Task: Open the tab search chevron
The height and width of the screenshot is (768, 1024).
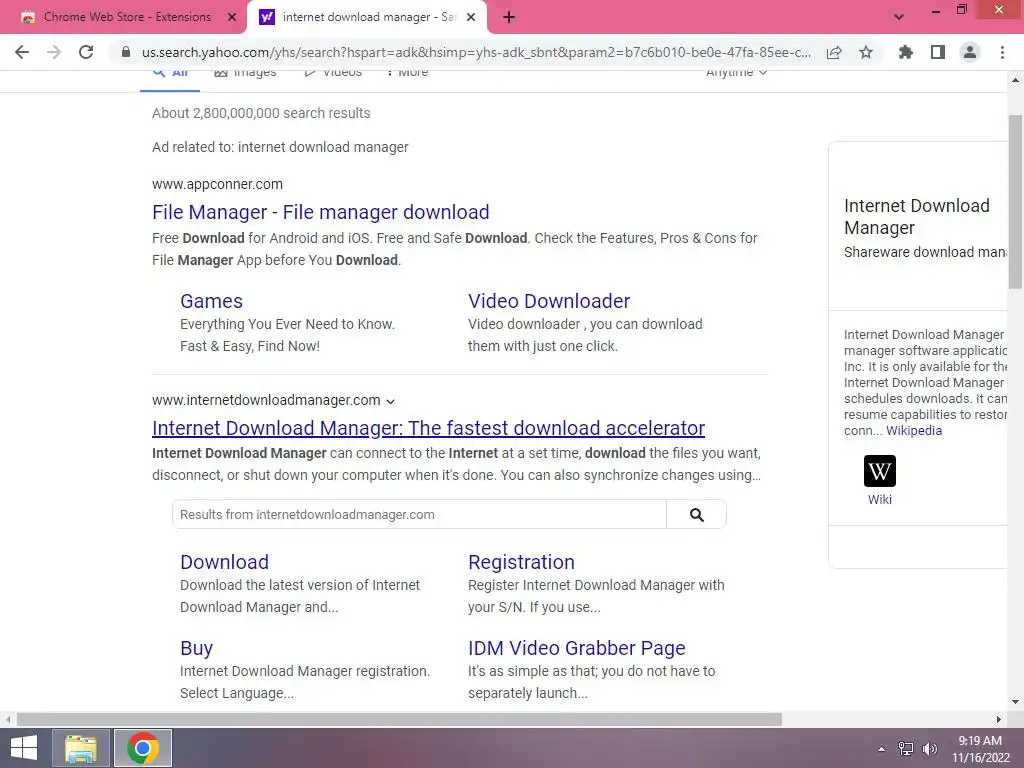Action: point(899,17)
